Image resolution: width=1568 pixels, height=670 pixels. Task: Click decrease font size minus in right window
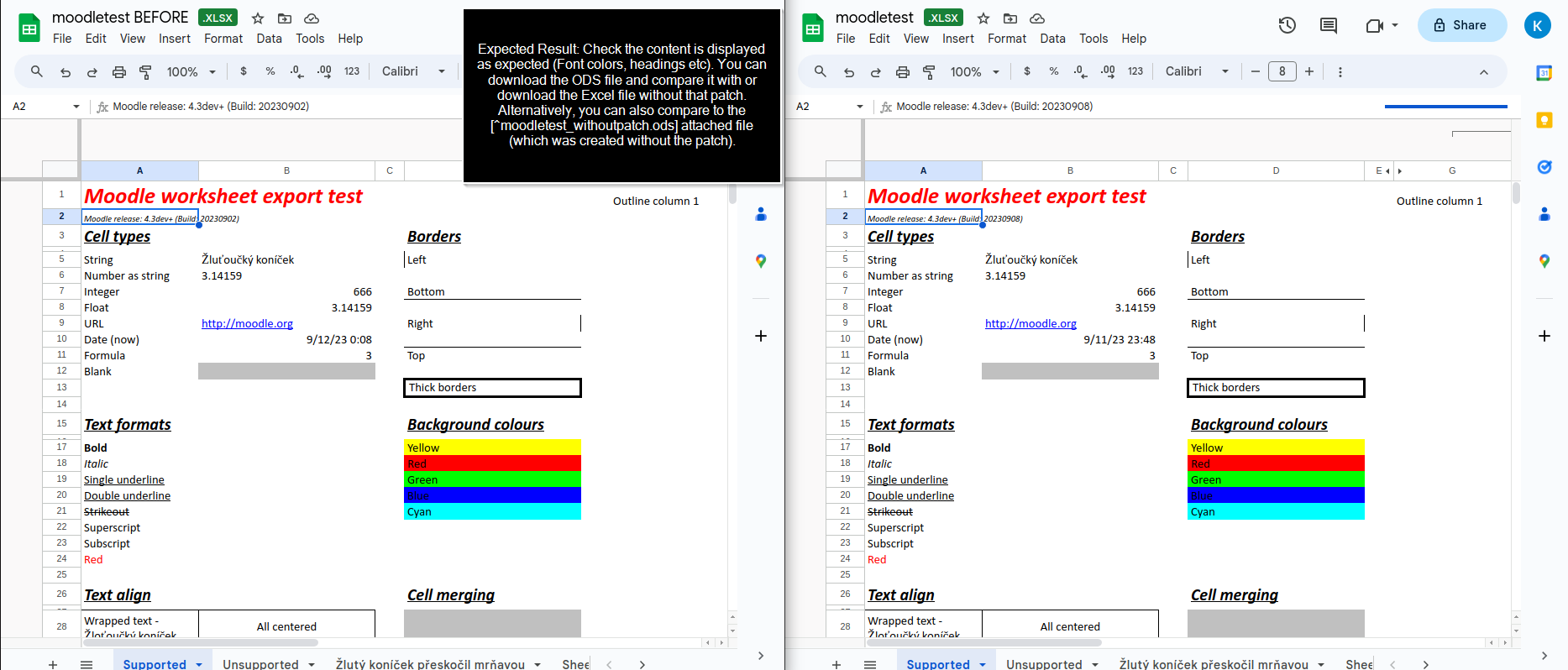point(1256,71)
